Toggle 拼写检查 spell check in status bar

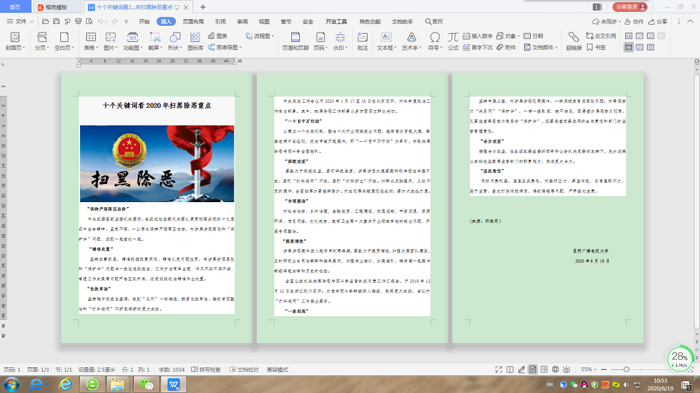pyautogui.click(x=206, y=369)
